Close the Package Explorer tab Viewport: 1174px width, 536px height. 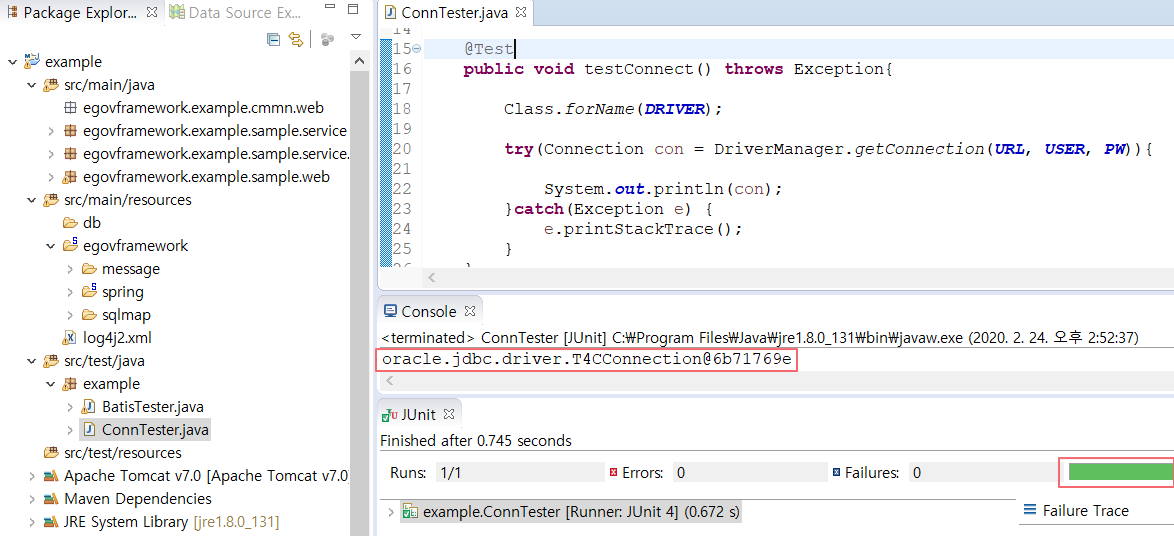pyautogui.click(x=151, y=13)
